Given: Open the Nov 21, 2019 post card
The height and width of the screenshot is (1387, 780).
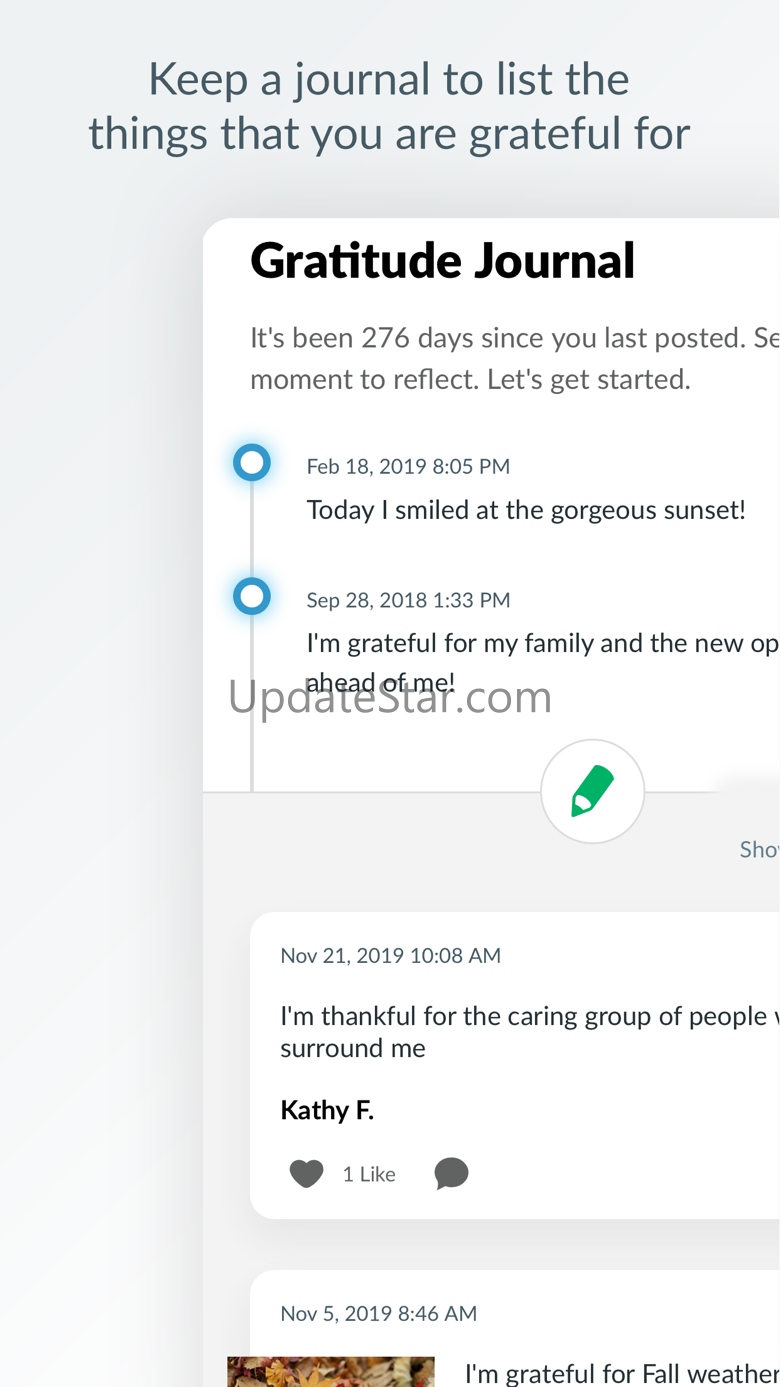Looking at the screenshot, I should [515, 1065].
